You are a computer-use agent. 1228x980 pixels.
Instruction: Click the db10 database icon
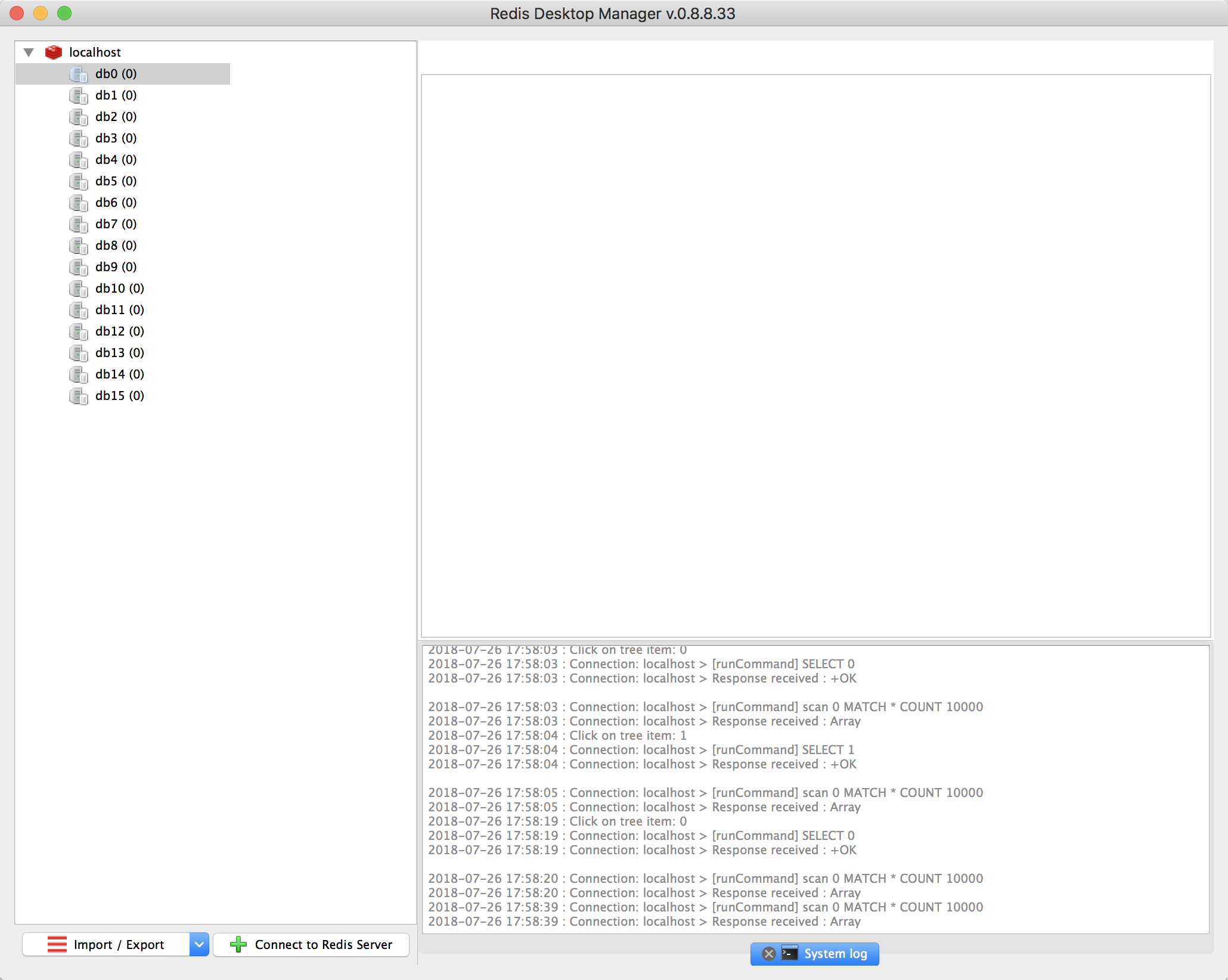pos(79,289)
